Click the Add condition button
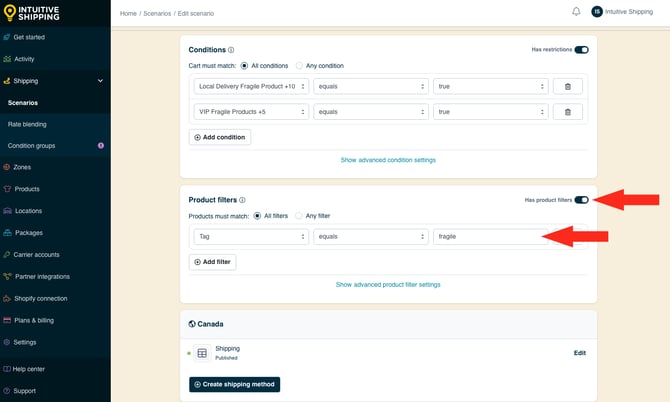 tap(220, 137)
